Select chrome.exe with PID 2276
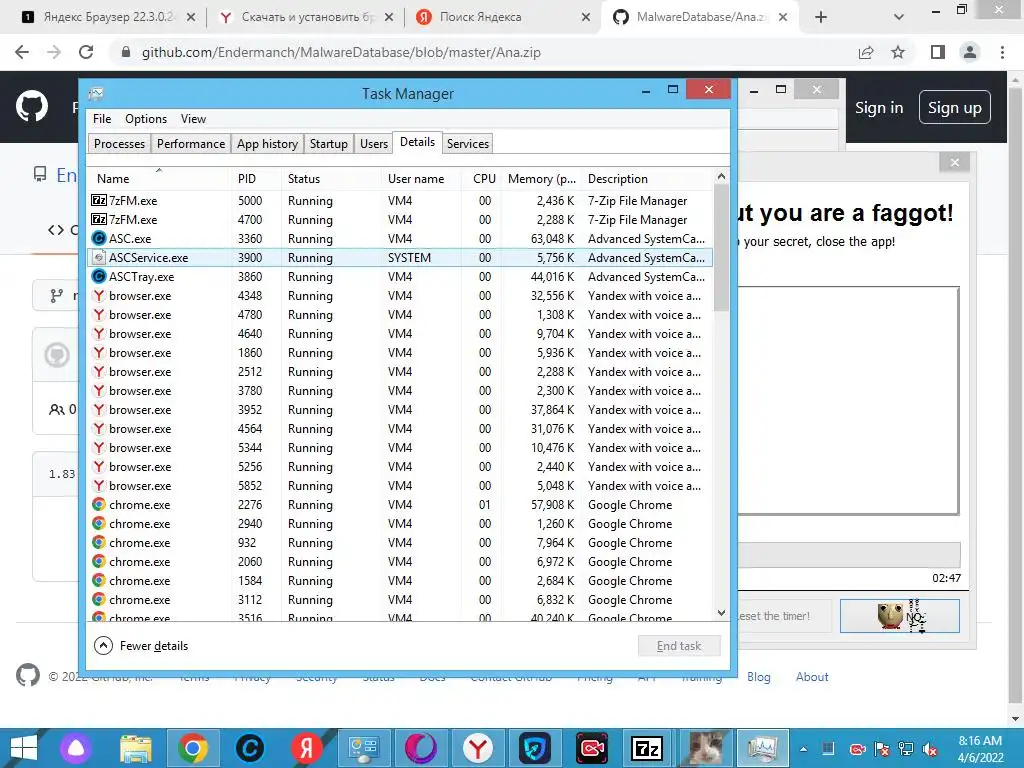 (x=400, y=505)
